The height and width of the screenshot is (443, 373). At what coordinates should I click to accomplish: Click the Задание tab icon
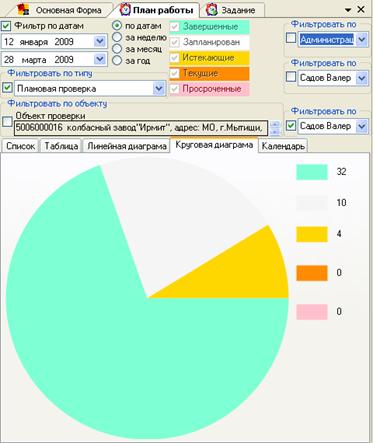point(212,10)
